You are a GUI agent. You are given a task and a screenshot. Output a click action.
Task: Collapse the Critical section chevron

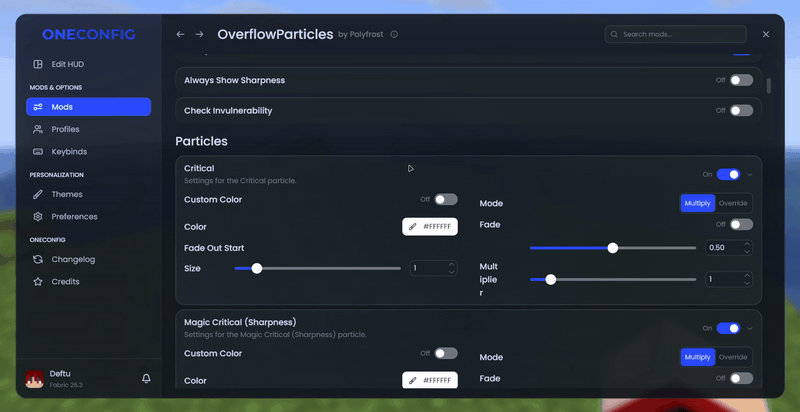pyautogui.click(x=749, y=174)
